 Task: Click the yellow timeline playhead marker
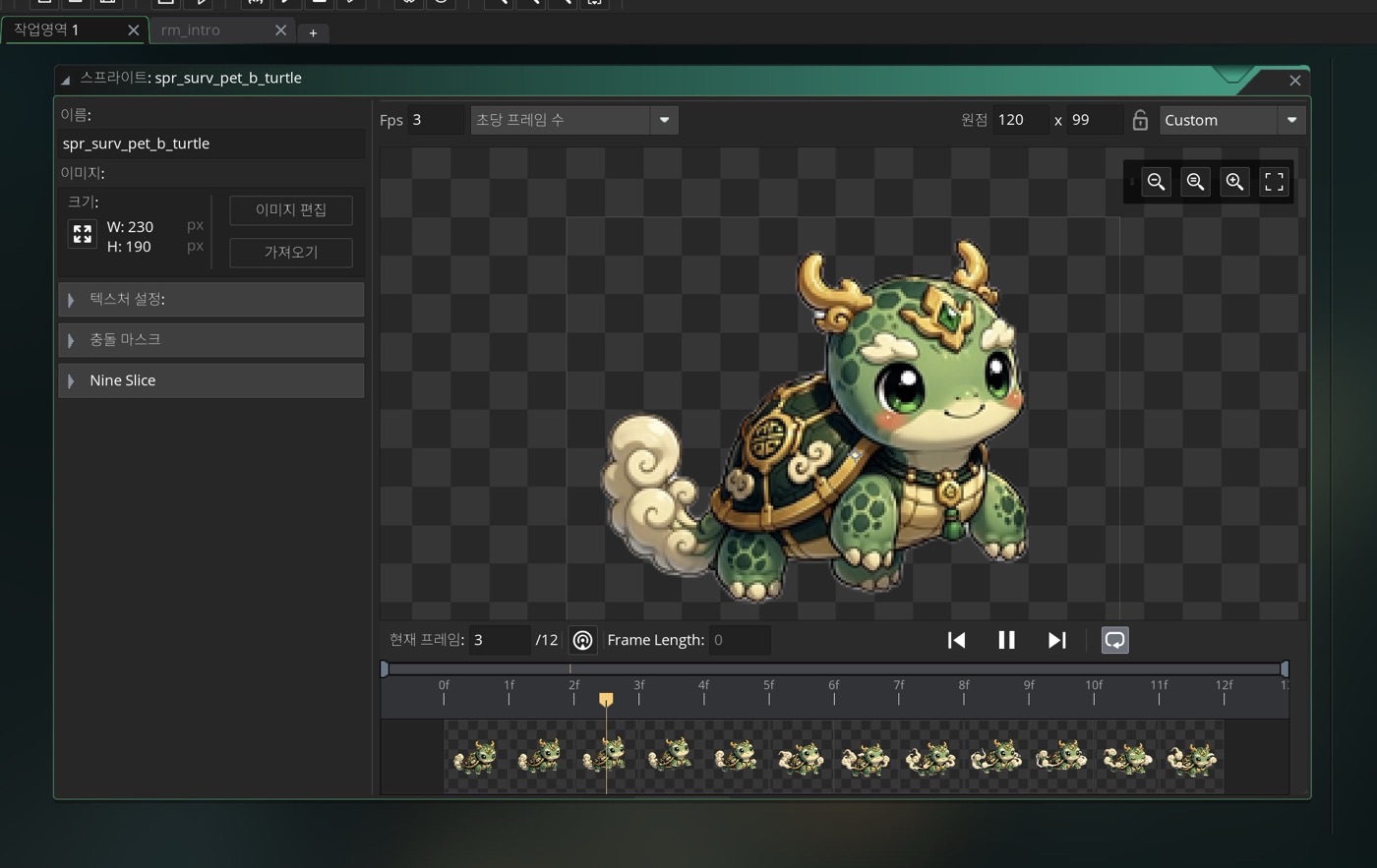point(606,699)
